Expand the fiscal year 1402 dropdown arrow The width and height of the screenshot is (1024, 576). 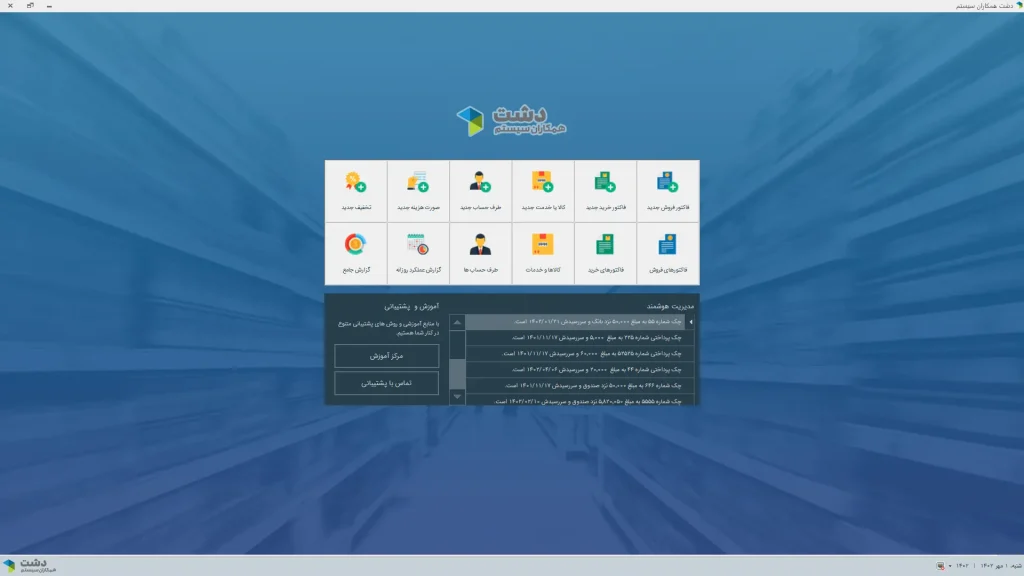tap(950, 566)
